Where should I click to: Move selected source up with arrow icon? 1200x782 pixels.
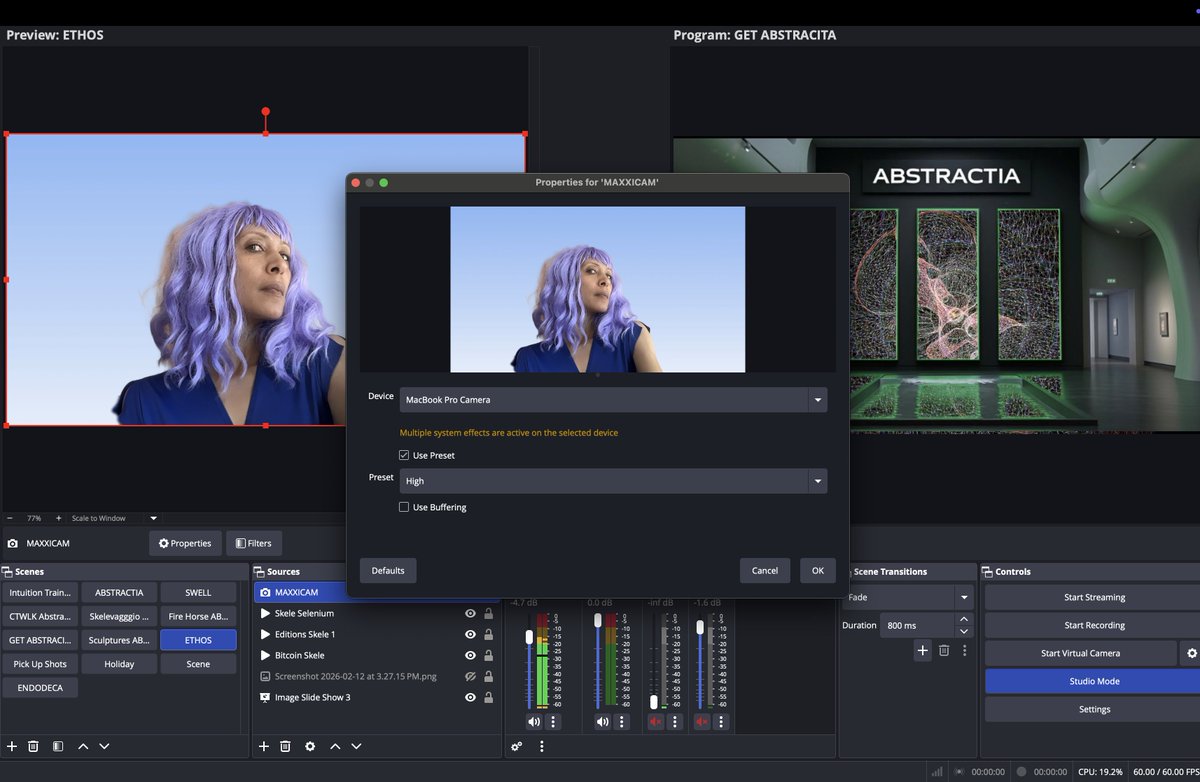335,746
